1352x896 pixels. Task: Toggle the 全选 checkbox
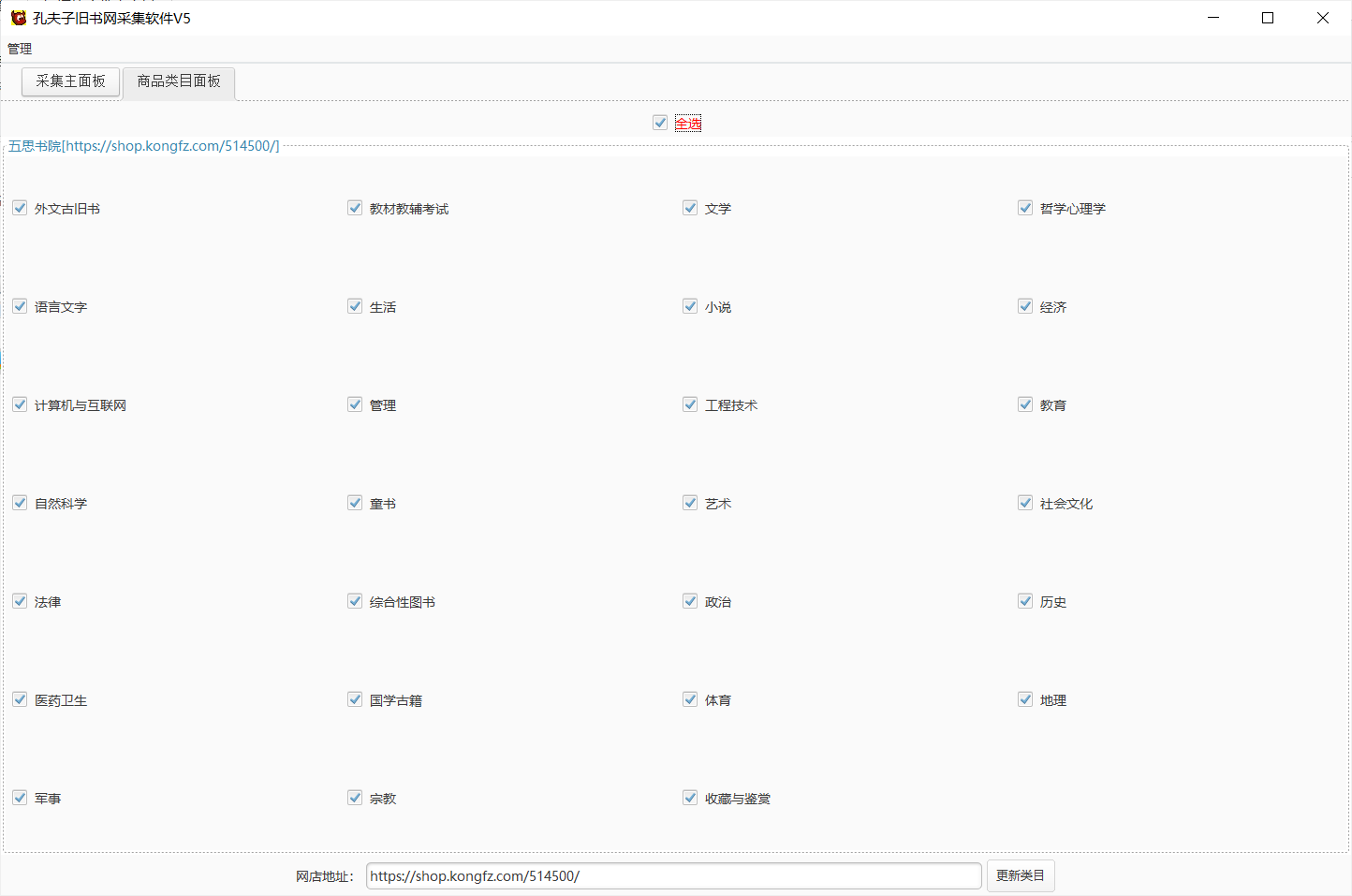tap(660, 123)
